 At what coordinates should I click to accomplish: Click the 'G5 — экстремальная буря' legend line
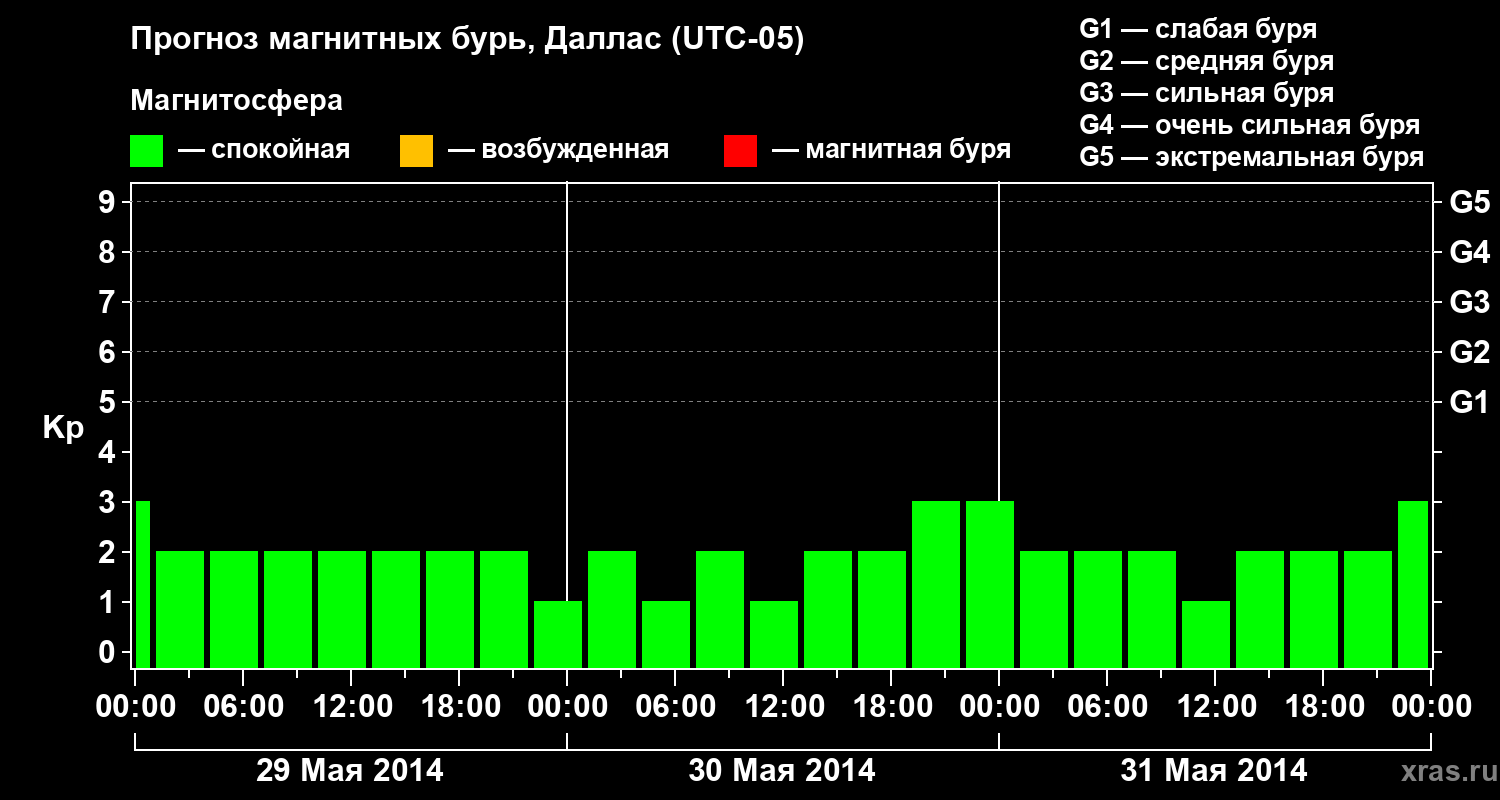pos(1252,157)
